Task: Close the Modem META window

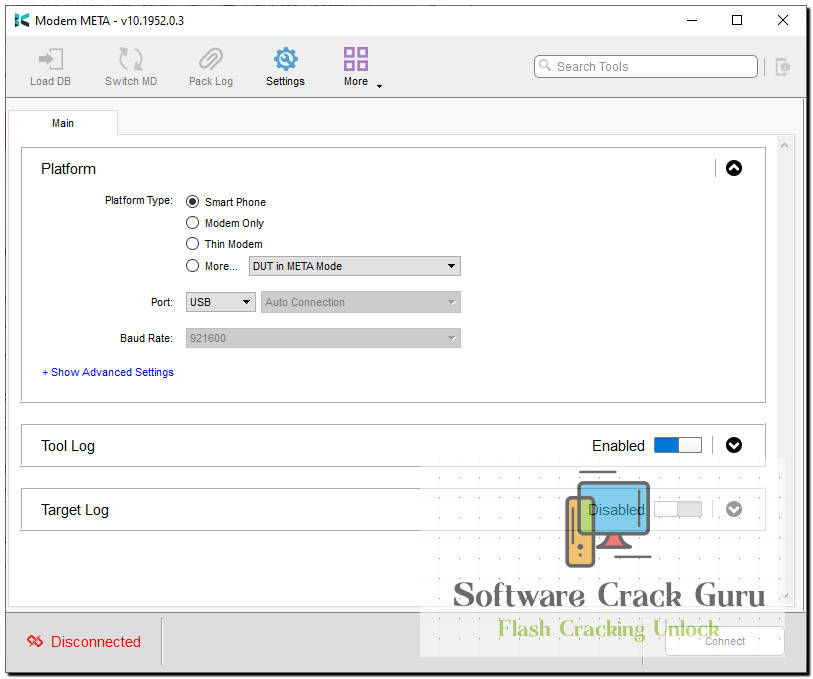Action: click(x=783, y=20)
